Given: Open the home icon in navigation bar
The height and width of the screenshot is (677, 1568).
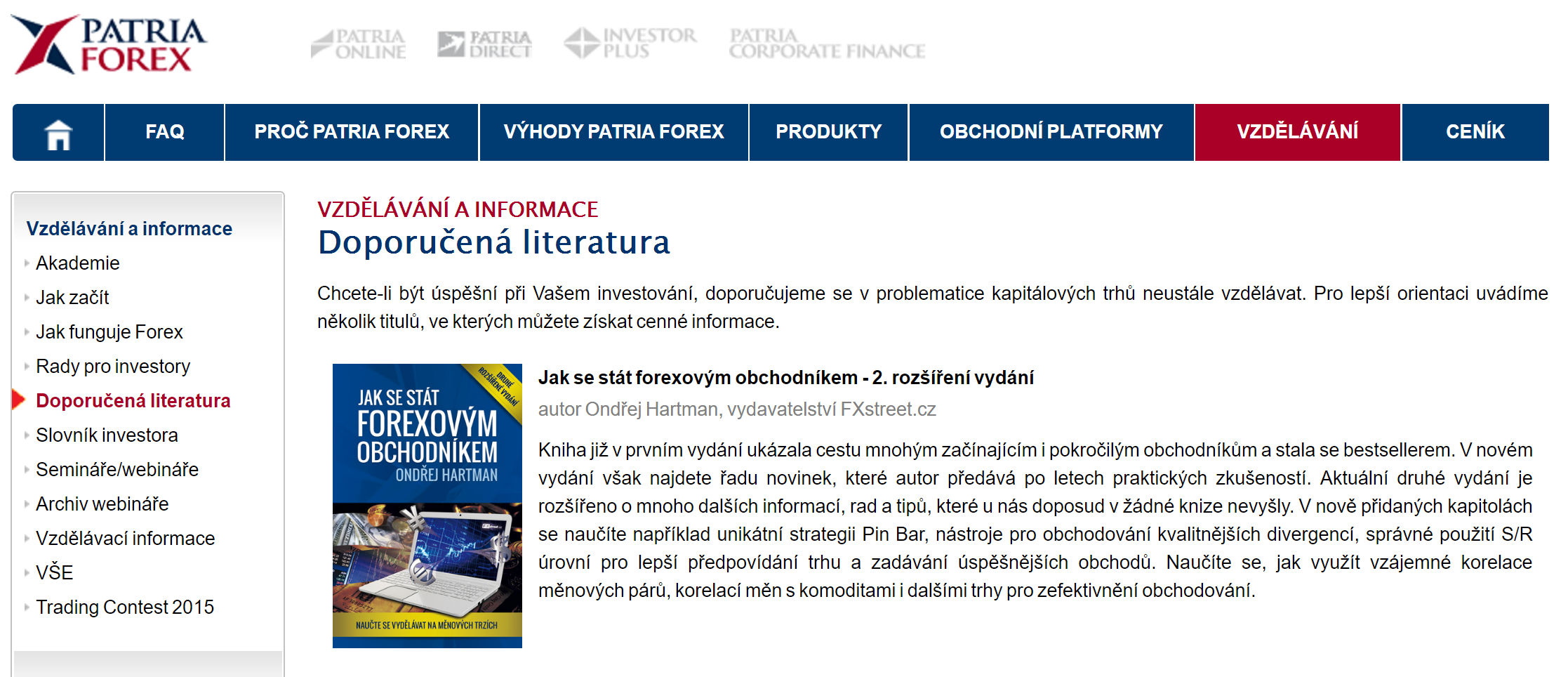Looking at the screenshot, I should 58,133.
